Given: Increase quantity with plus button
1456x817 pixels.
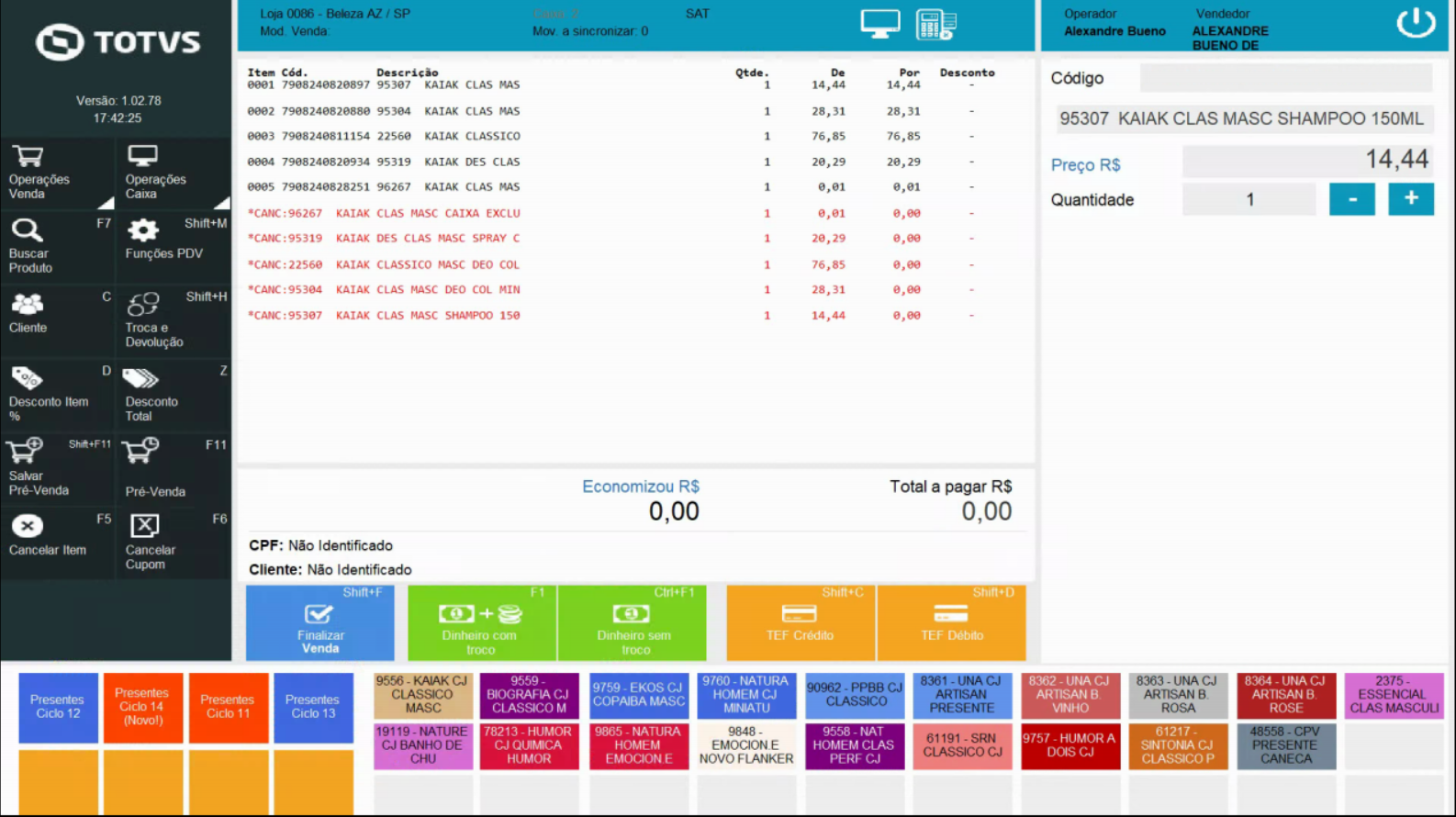Looking at the screenshot, I should coord(1411,199).
